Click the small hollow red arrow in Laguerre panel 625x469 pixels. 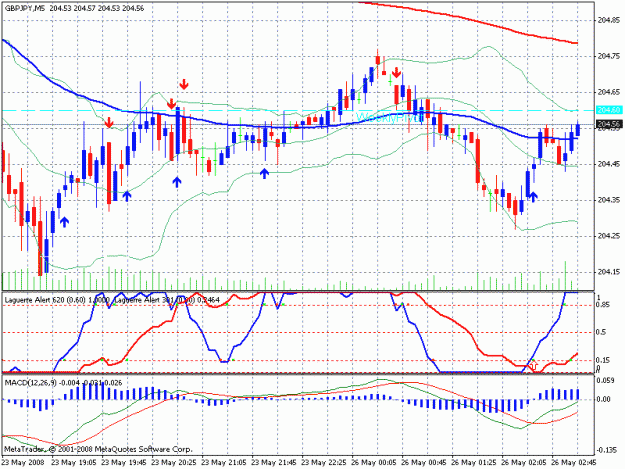(x=534, y=365)
